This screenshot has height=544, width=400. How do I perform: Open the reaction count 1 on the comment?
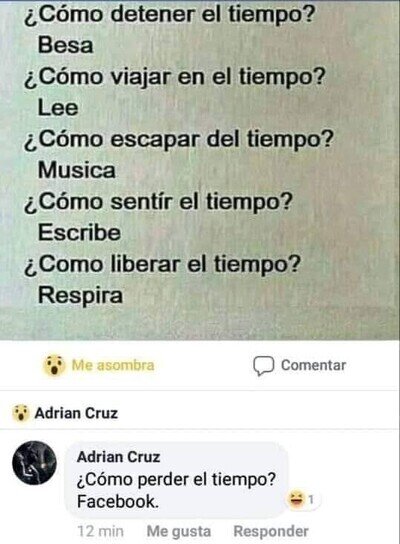(311, 500)
